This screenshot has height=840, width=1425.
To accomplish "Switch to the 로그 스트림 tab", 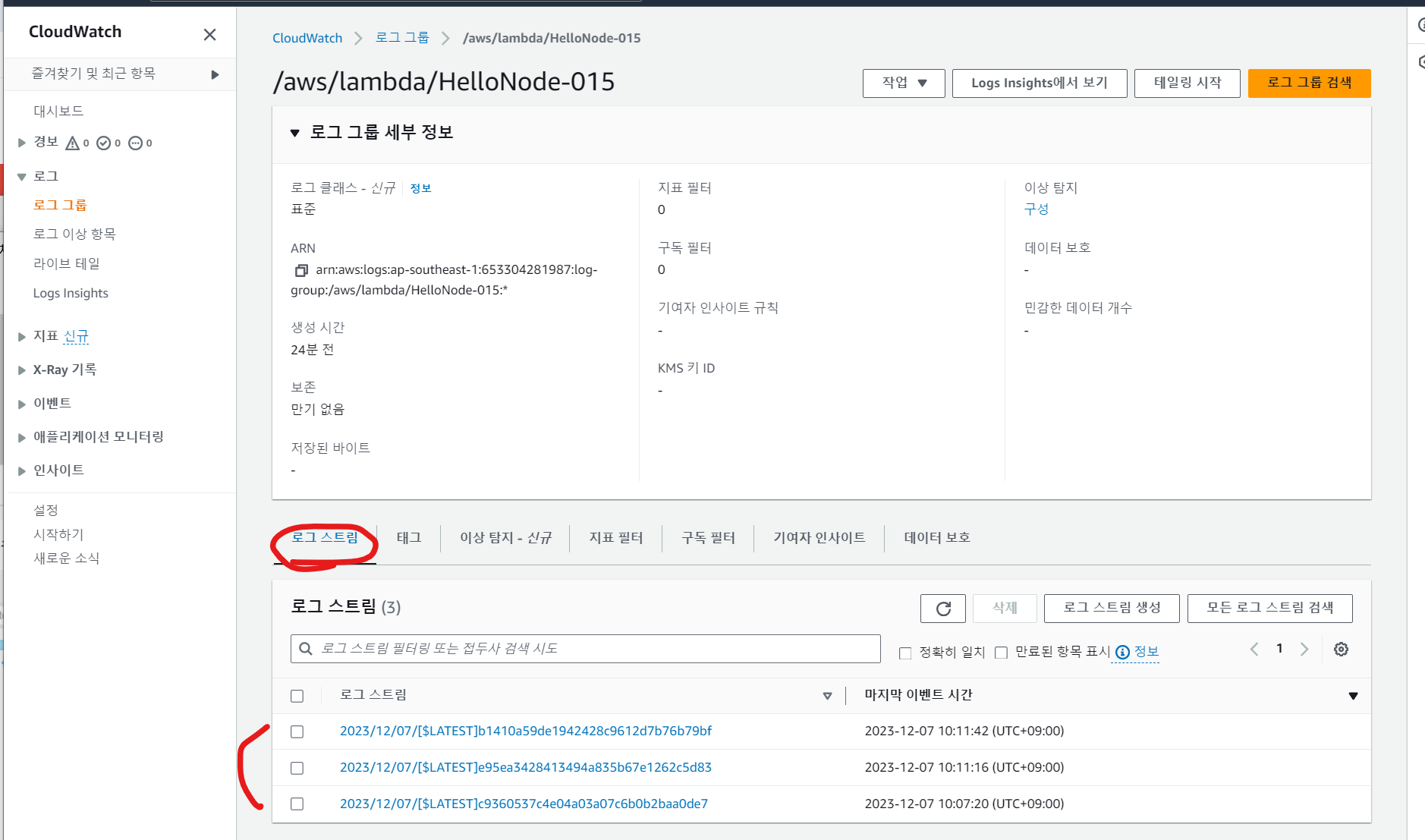I will [325, 537].
